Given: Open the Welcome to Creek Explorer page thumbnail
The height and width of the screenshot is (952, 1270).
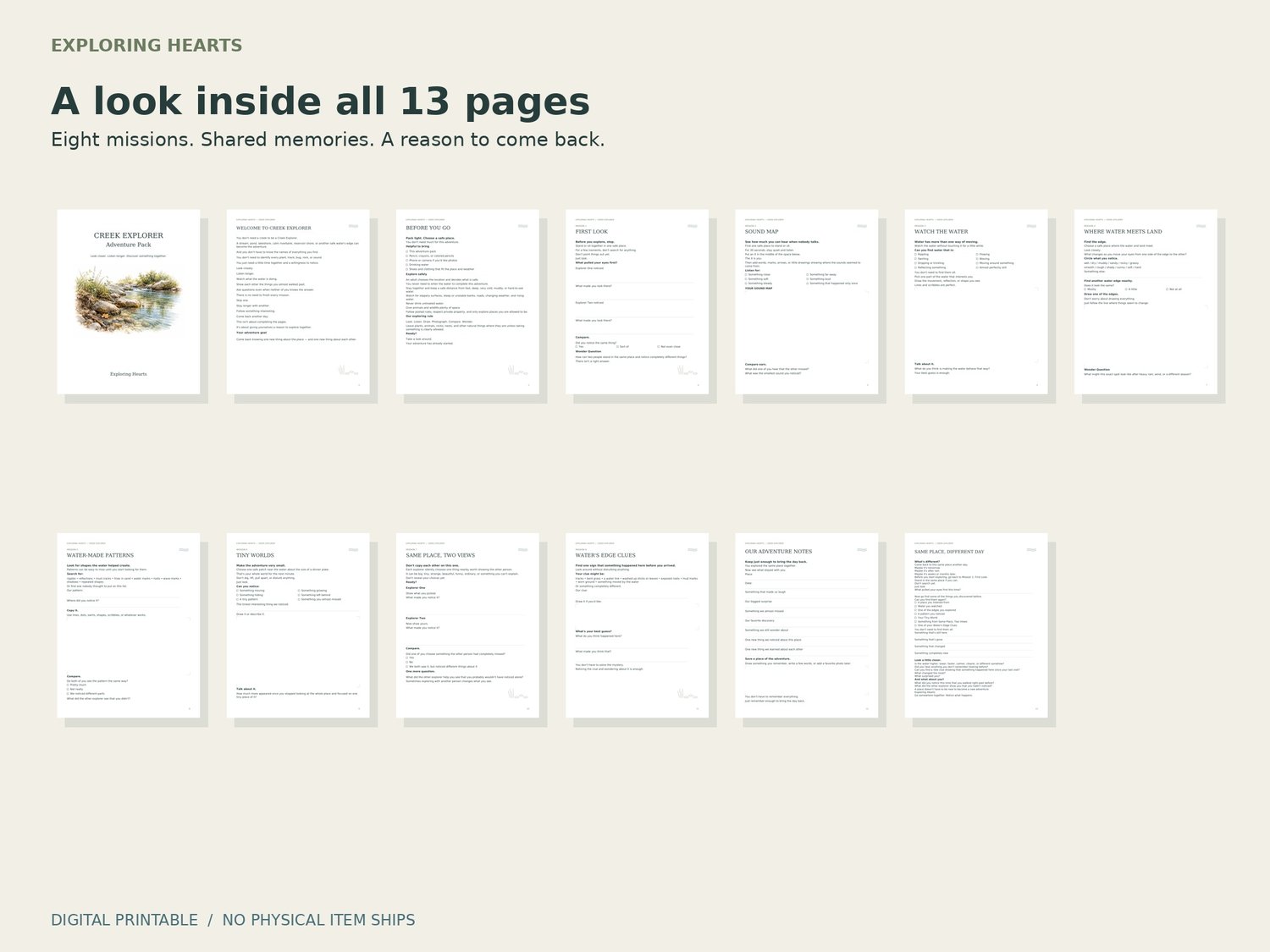Looking at the screenshot, I should click(298, 302).
